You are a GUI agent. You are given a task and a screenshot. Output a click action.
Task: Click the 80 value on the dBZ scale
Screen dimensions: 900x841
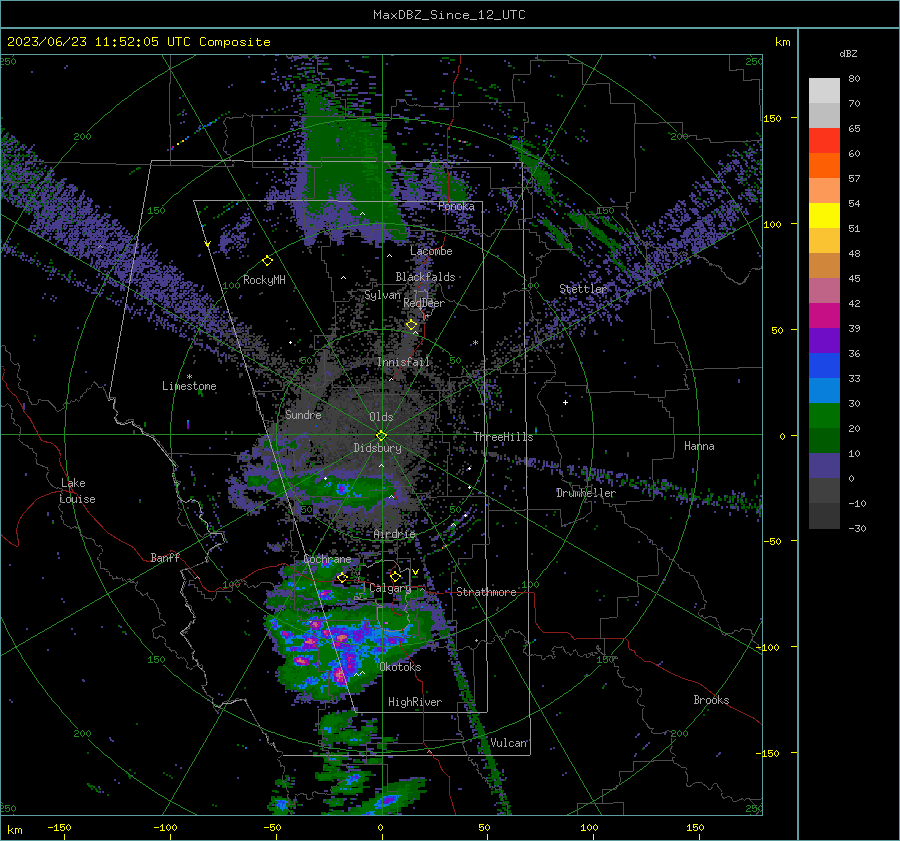pyautogui.click(x=854, y=79)
